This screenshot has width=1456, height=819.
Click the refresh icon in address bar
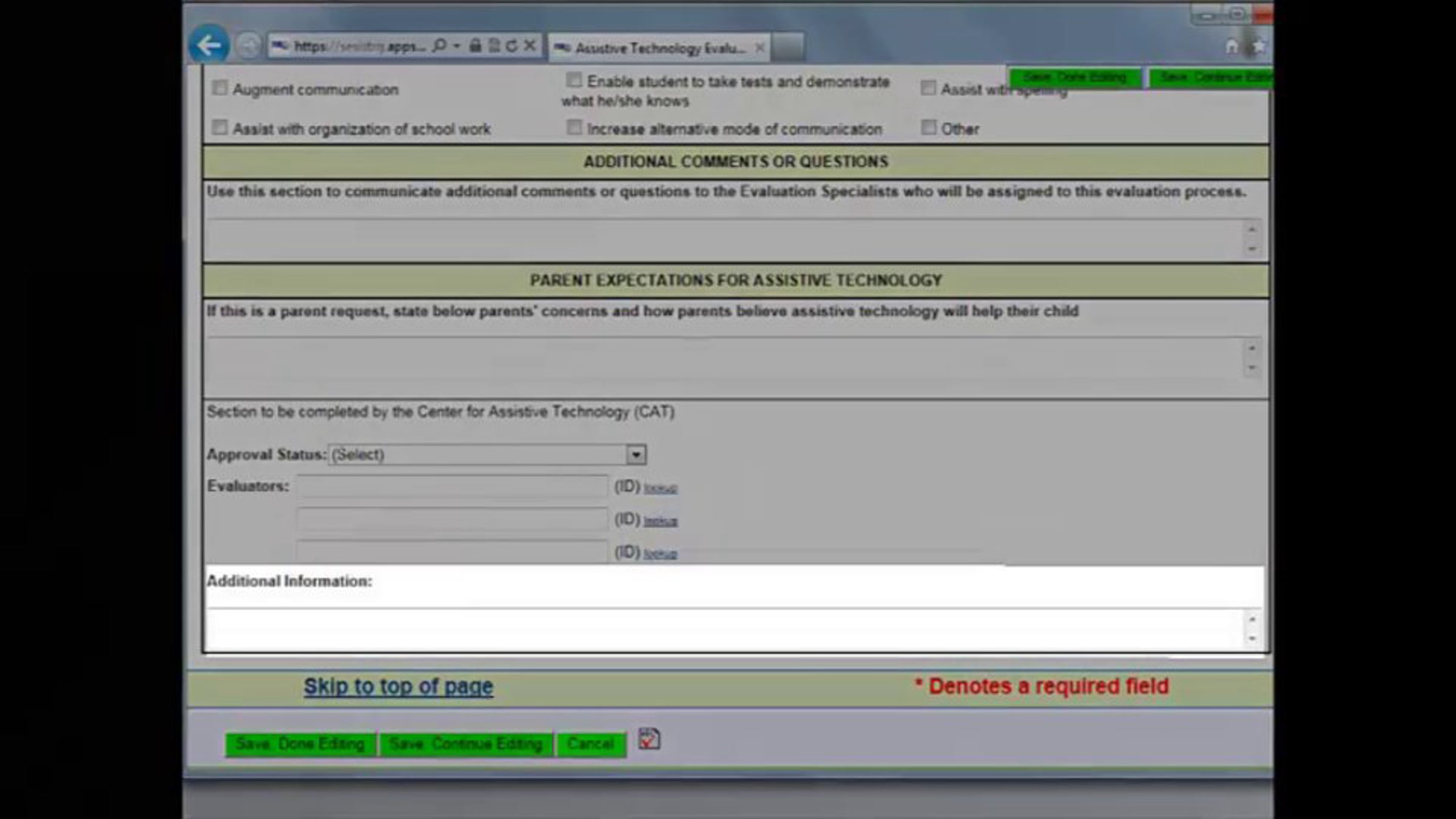pos(512,45)
